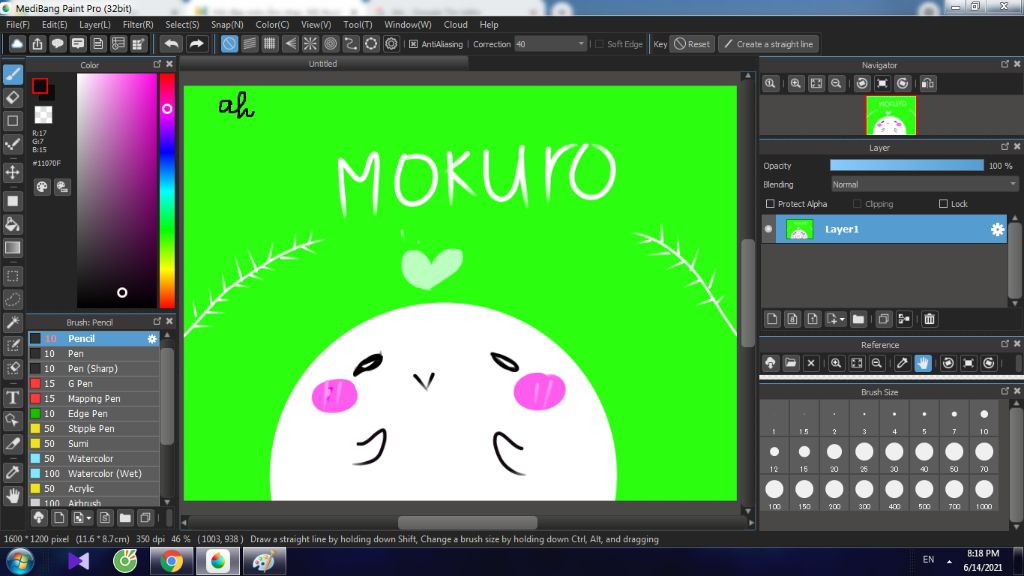Click the Reset button
The height and width of the screenshot is (576, 1024).
coord(692,44)
